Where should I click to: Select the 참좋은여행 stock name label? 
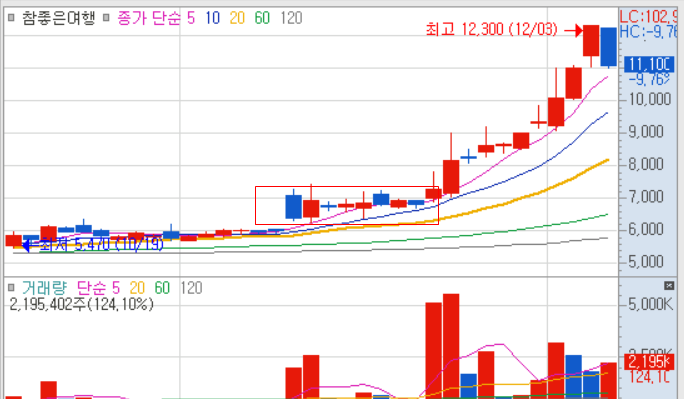tap(58, 18)
